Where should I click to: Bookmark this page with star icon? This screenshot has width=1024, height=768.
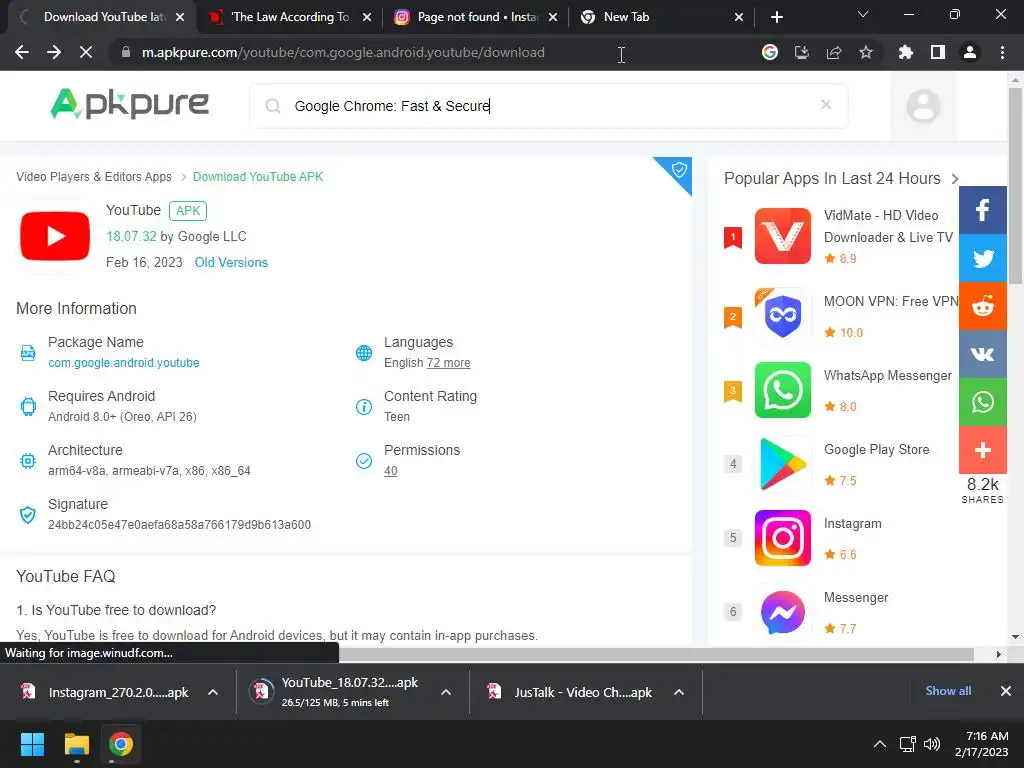point(865,52)
